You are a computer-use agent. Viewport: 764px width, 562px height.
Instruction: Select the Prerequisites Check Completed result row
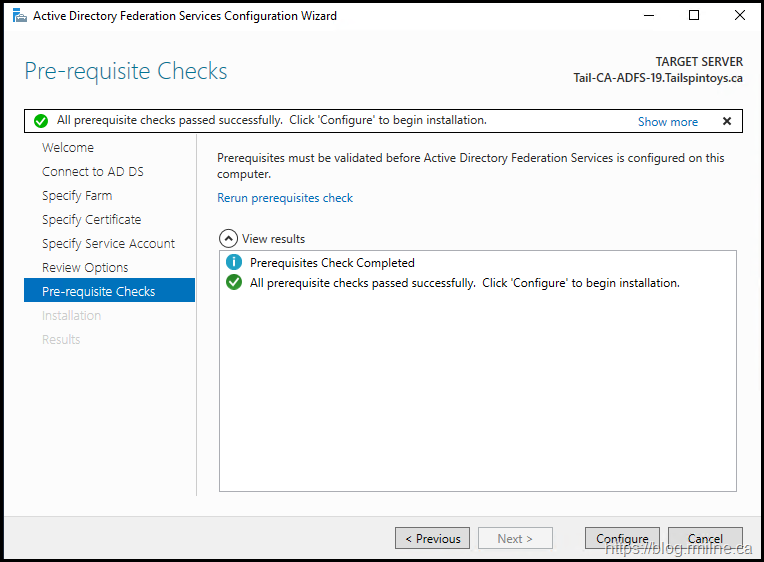(x=331, y=263)
